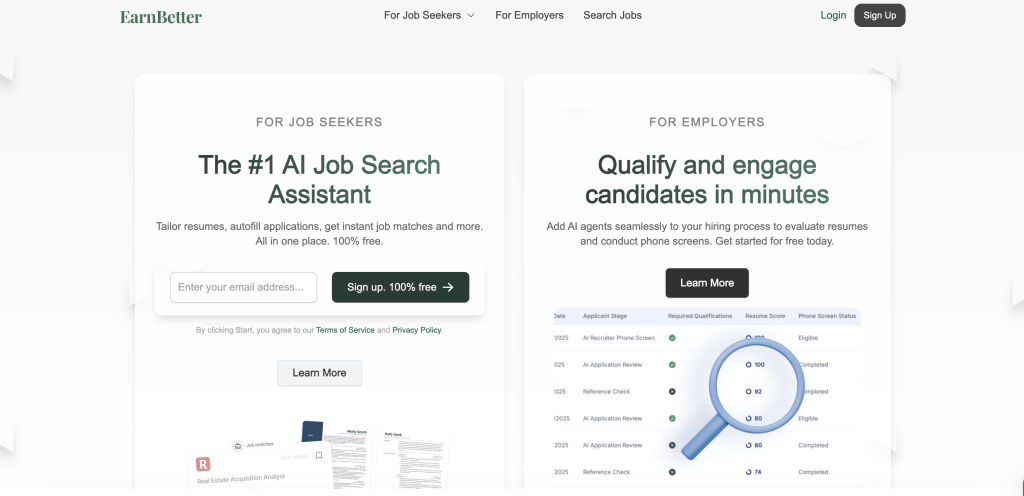Click the bookmark icon on job card
This screenshot has height=496, width=1024.
click(x=319, y=456)
